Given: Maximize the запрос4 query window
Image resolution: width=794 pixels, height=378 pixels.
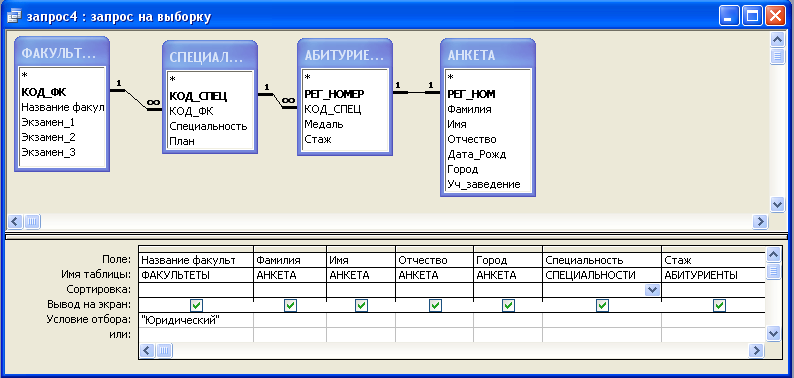Looking at the screenshot, I should (x=752, y=16).
